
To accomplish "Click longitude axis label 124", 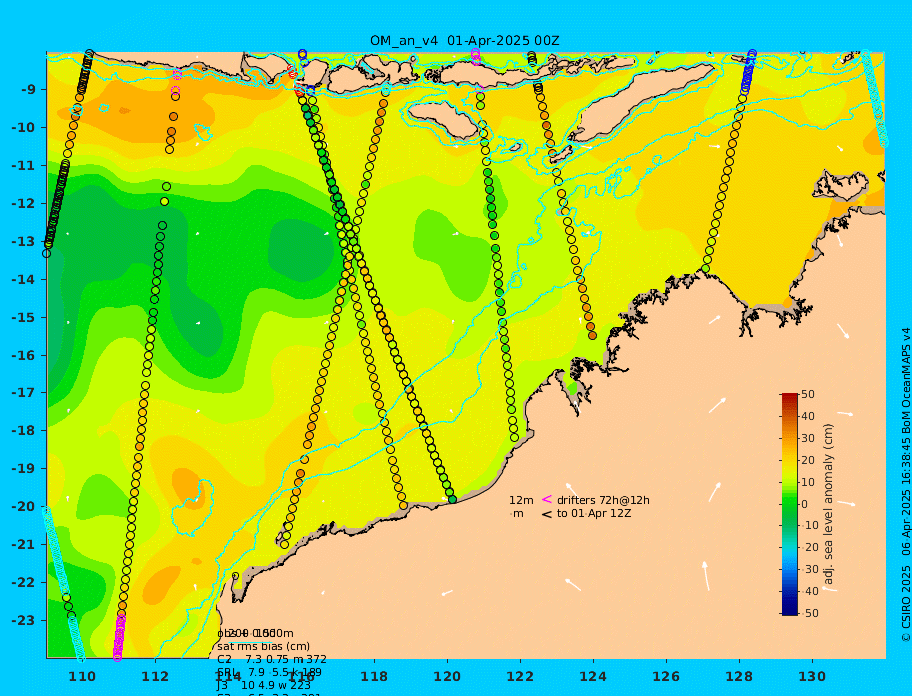I will click(x=593, y=676).
